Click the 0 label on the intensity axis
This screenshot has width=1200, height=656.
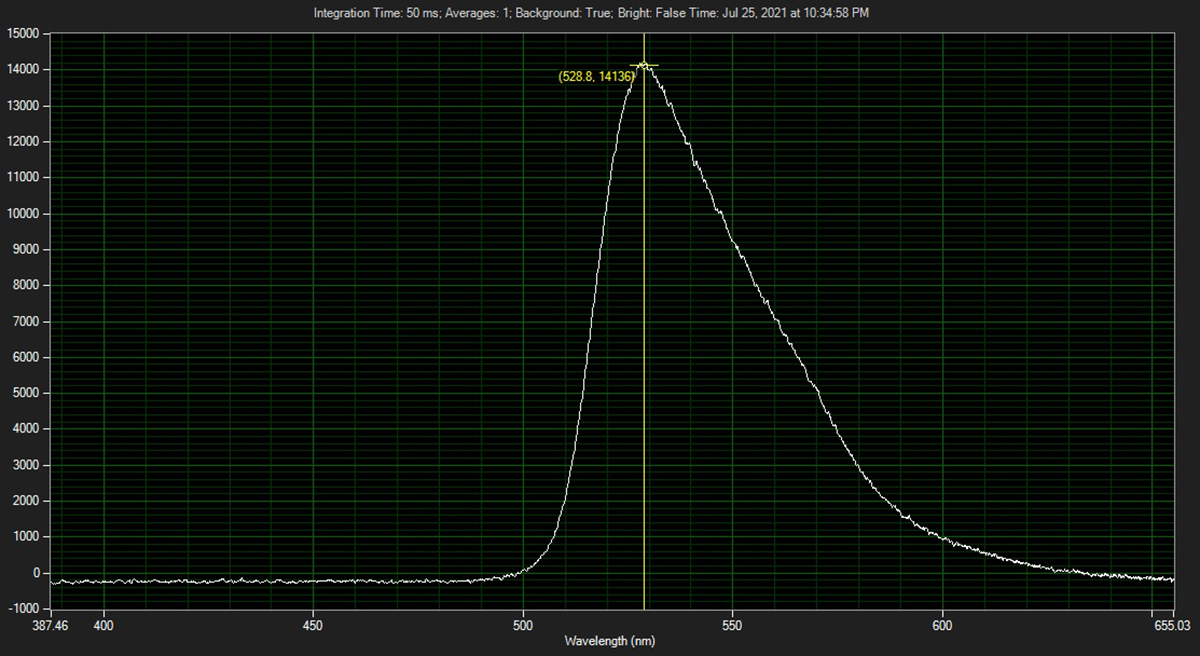pyautogui.click(x=36, y=573)
